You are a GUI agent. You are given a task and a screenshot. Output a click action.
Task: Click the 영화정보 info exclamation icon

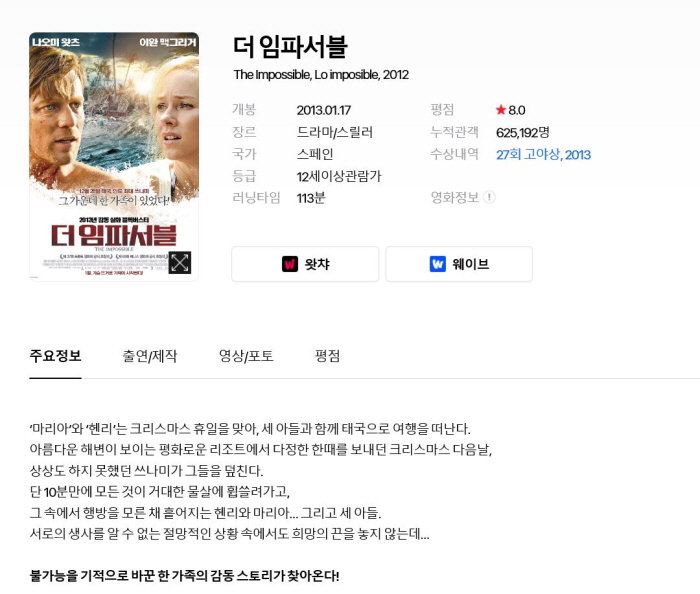[489, 197]
